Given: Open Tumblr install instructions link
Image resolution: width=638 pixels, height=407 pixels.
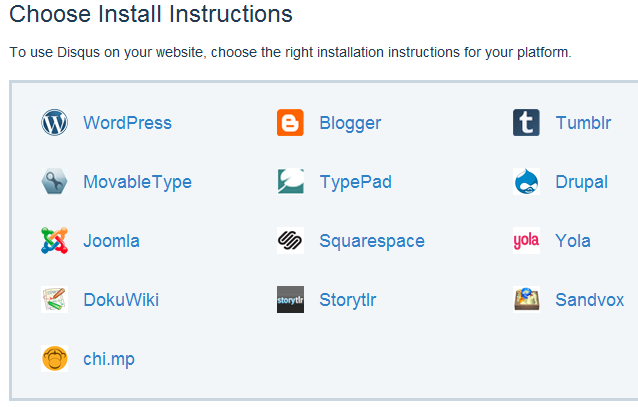Looking at the screenshot, I should coord(583,123).
